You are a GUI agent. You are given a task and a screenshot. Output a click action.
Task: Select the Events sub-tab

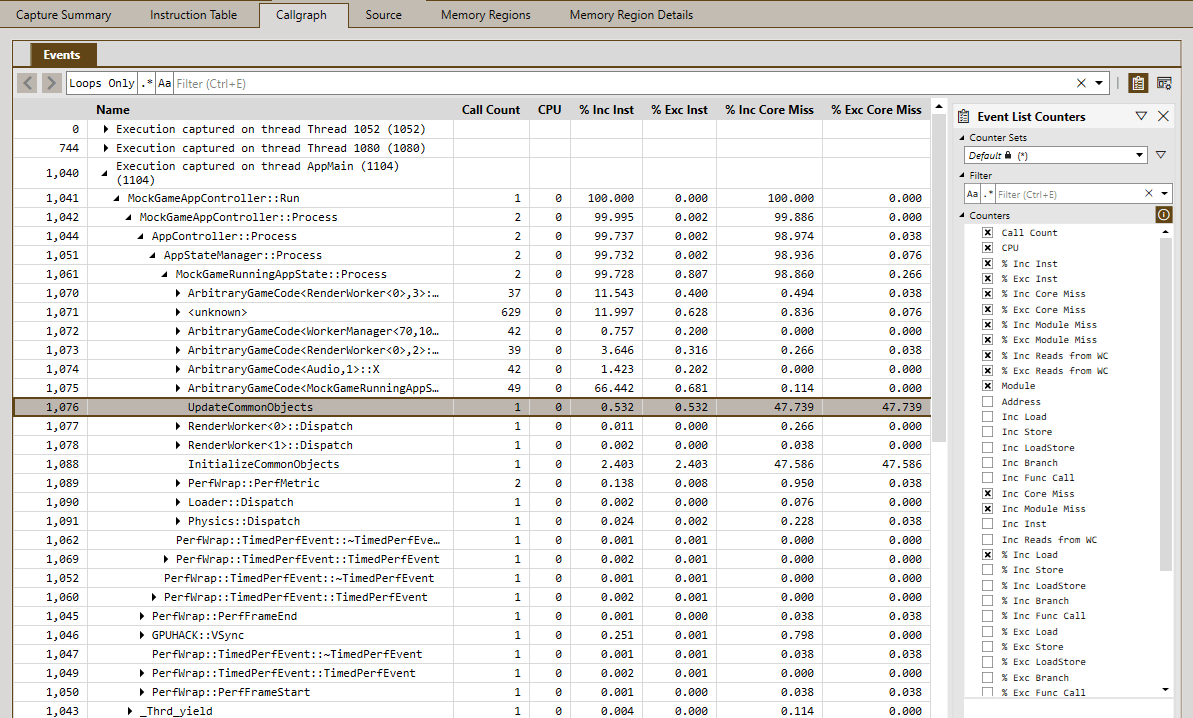[x=62, y=55]
